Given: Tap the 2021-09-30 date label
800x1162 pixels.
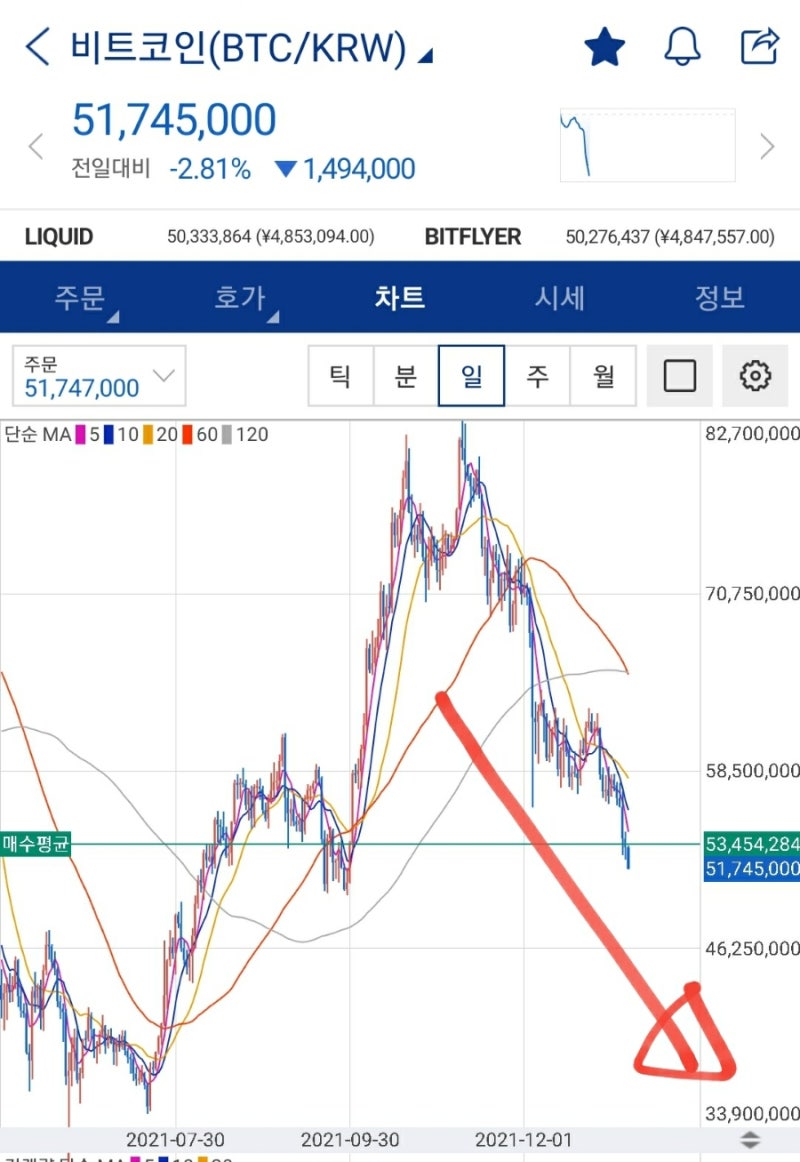Looking at the screenshot, I should click(x=350, y=1139).
